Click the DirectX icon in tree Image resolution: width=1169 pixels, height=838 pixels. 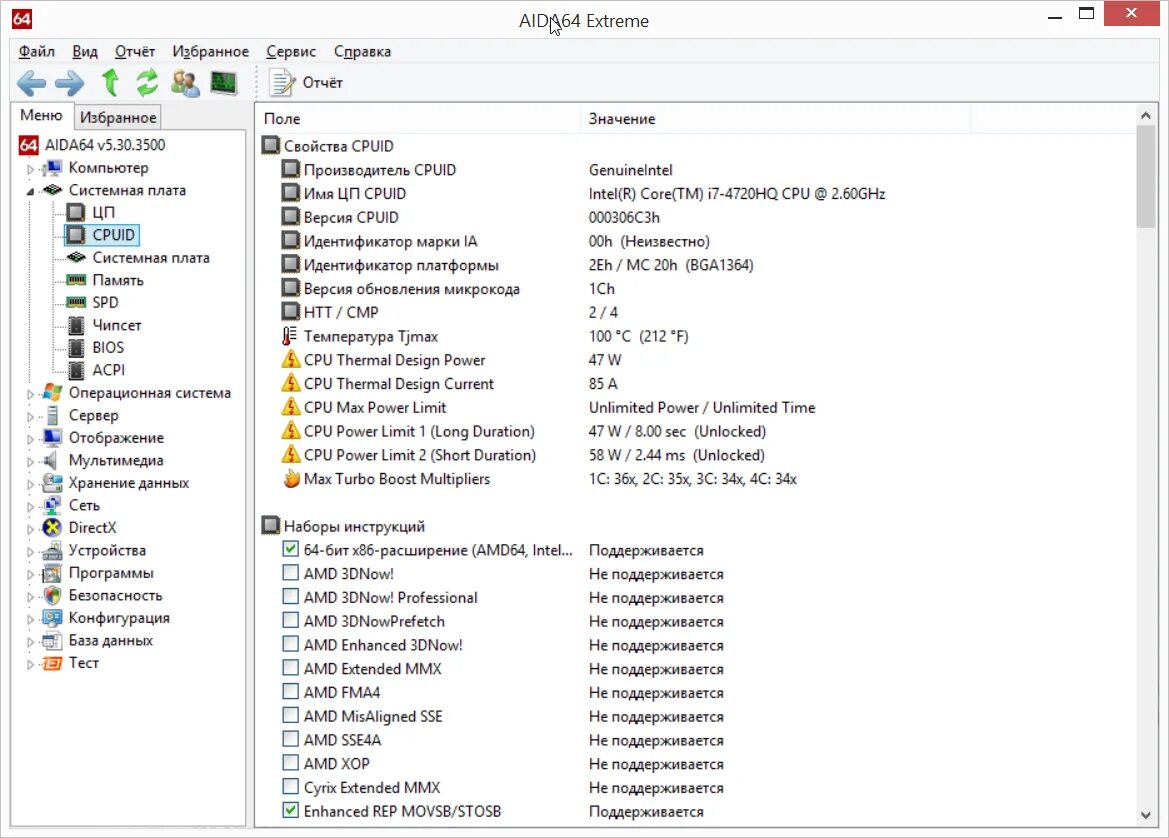click(x=52, y=528)
